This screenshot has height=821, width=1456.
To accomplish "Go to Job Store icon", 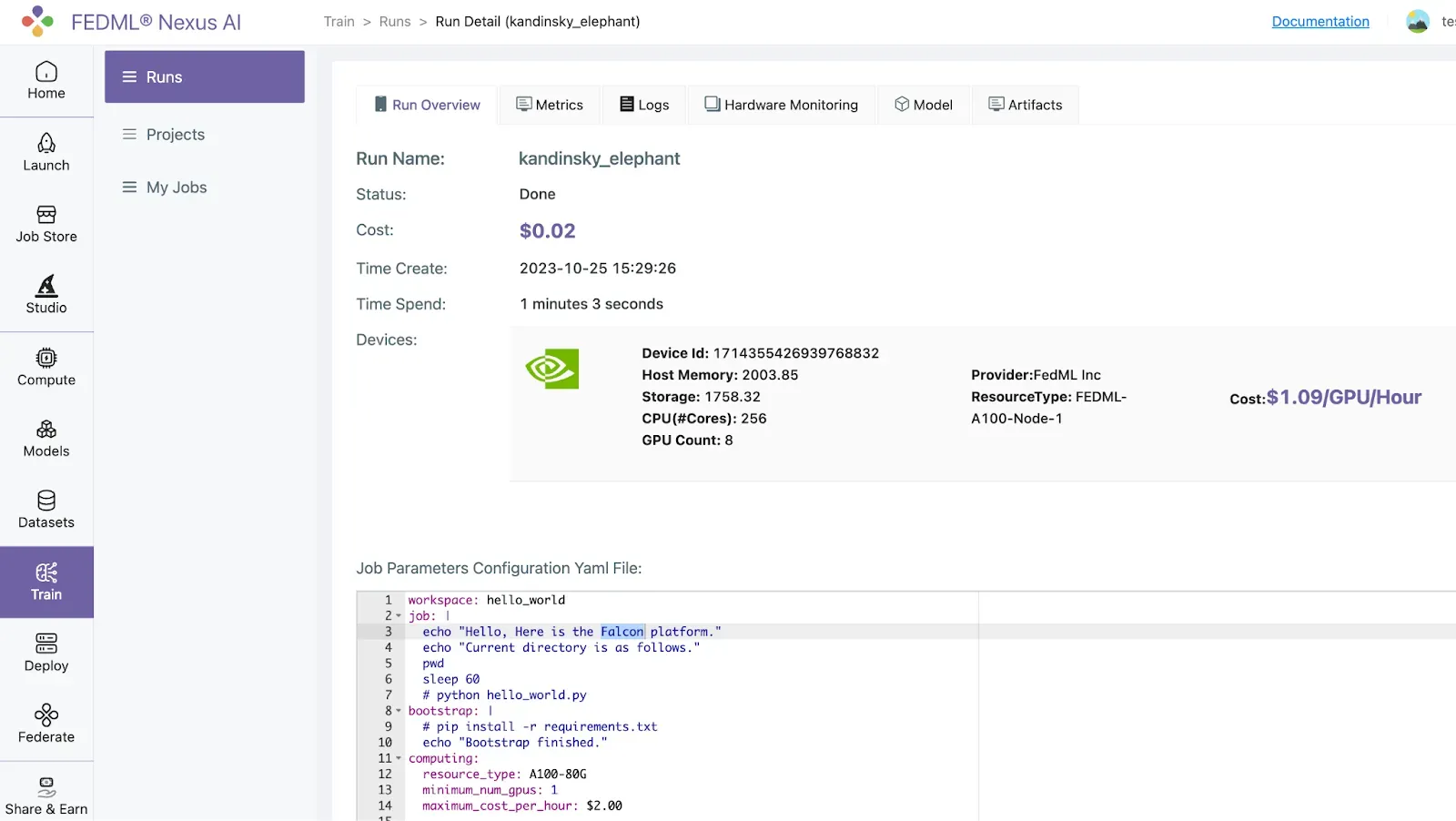I will point(46,214).
